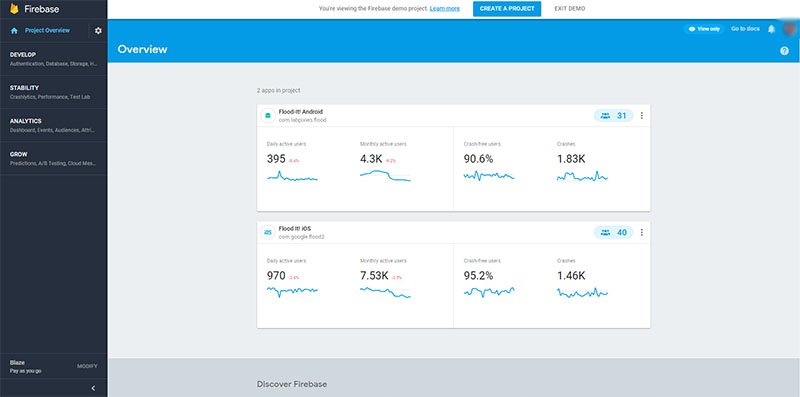The image size is (800, 397).
Task: Collapse the sidebar with the chevron
Action: pos(93,388)
